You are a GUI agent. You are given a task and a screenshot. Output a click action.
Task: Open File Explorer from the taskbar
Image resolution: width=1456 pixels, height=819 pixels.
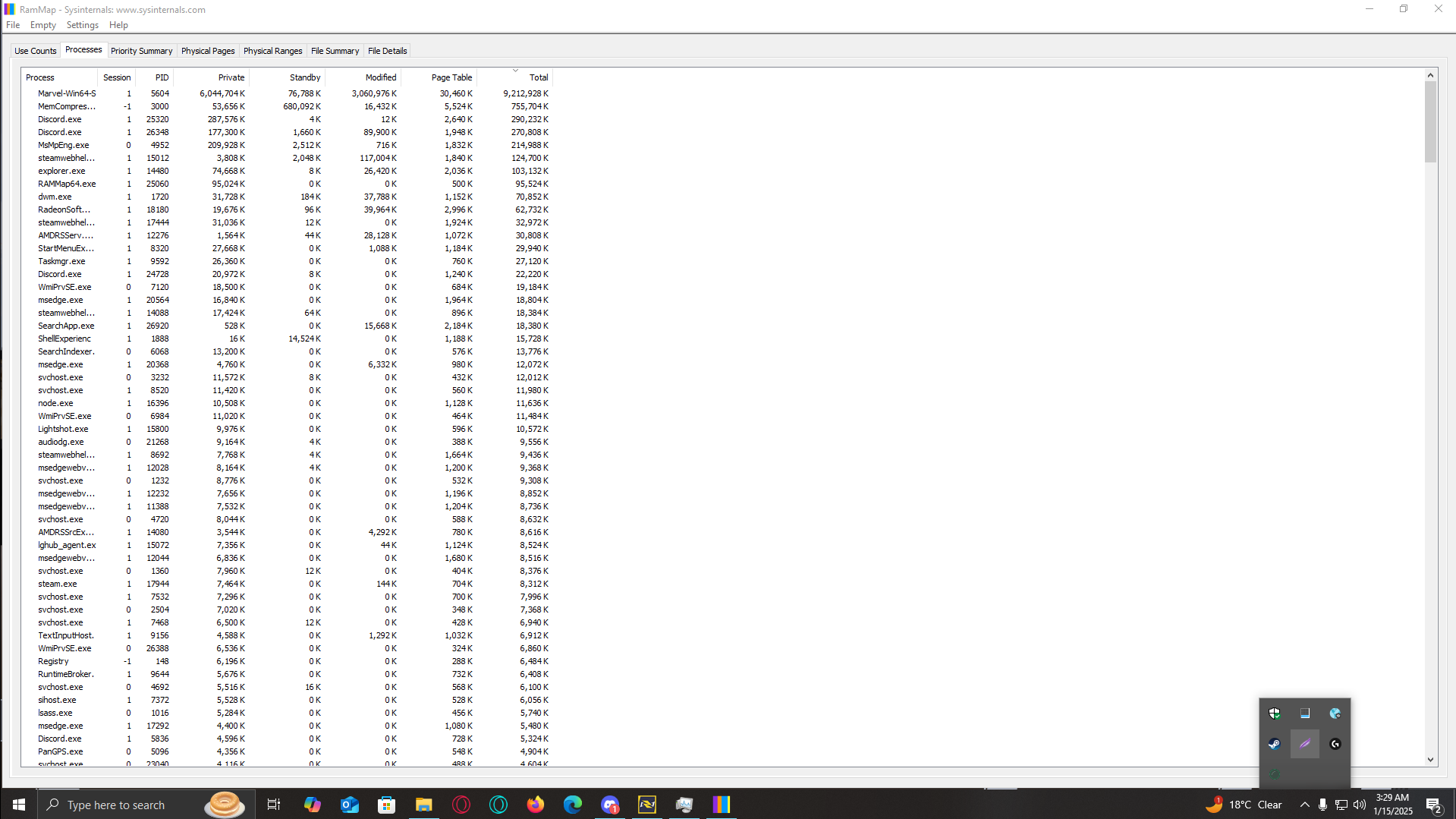click(423, 805)
